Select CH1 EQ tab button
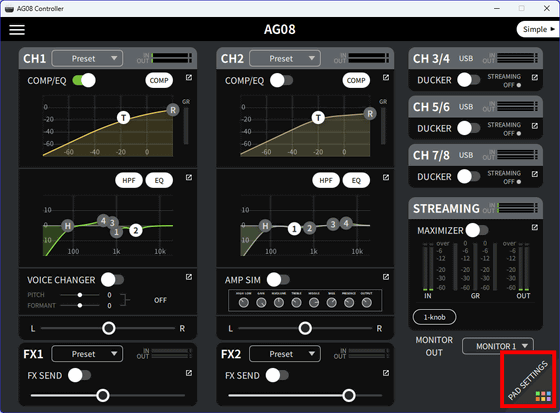The height and width of the screenshot is (413, 560). [159, 180]
